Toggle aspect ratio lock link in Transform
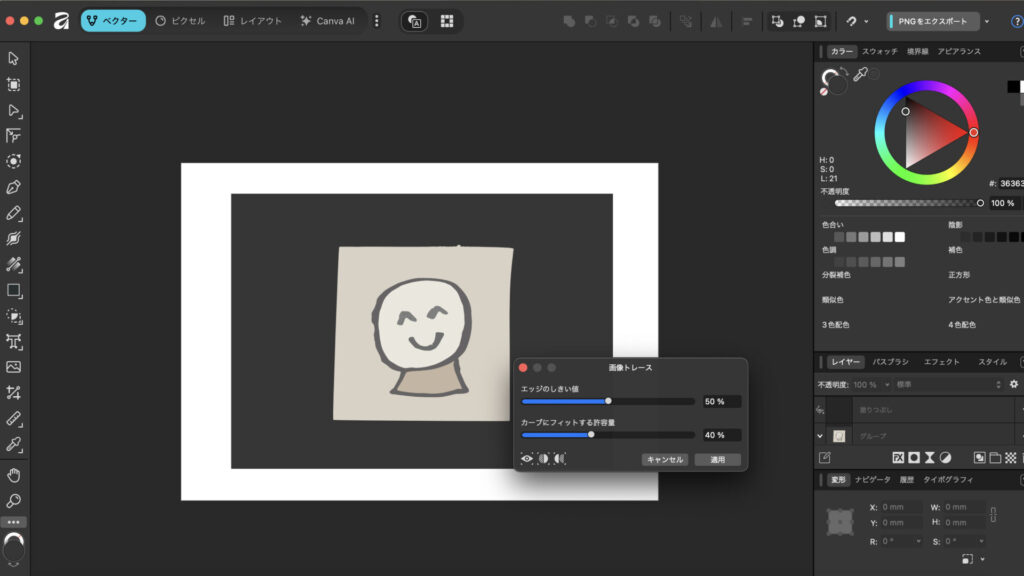The image size is (1024, 576). click(x=992, y=514)
